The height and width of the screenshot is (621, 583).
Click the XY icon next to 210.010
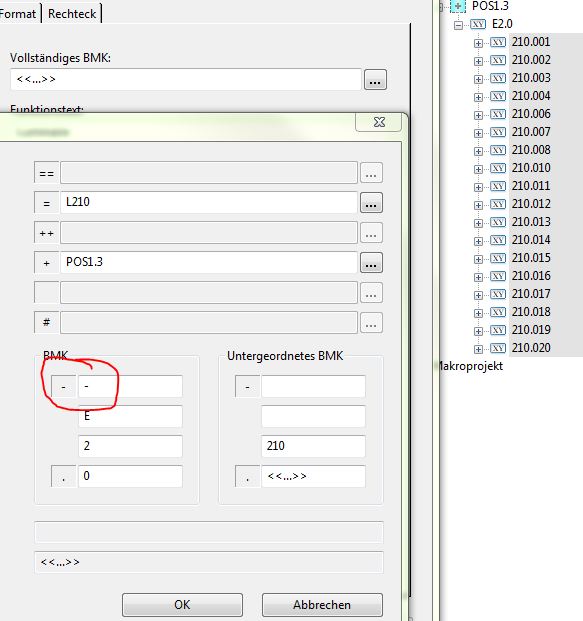coord(498,168)
